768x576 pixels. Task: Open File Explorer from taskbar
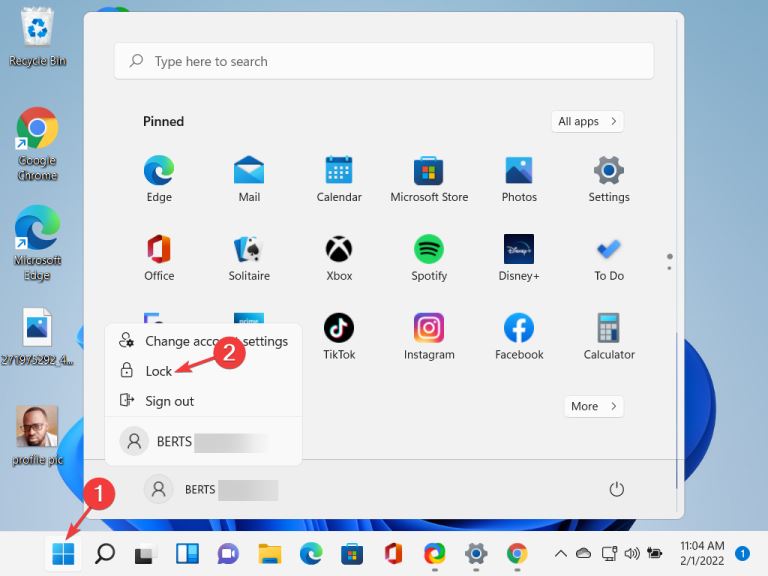269,553
